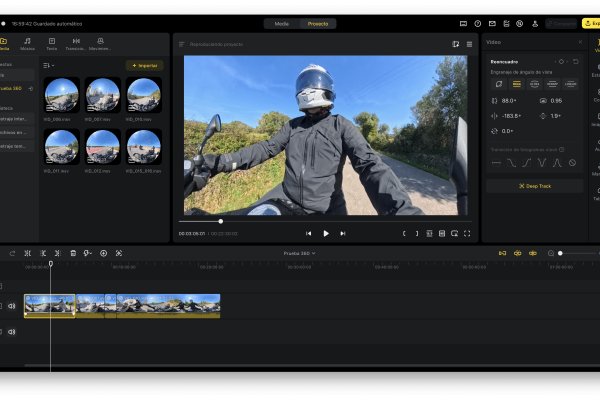Open the Transiciones tab icon

pos(76,44)
